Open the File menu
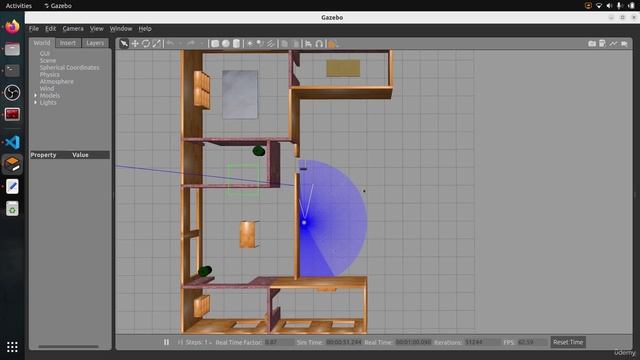Image resolution: width=640 pixels, height=360 pixels. pyautogui.click(x=34, y=29)
